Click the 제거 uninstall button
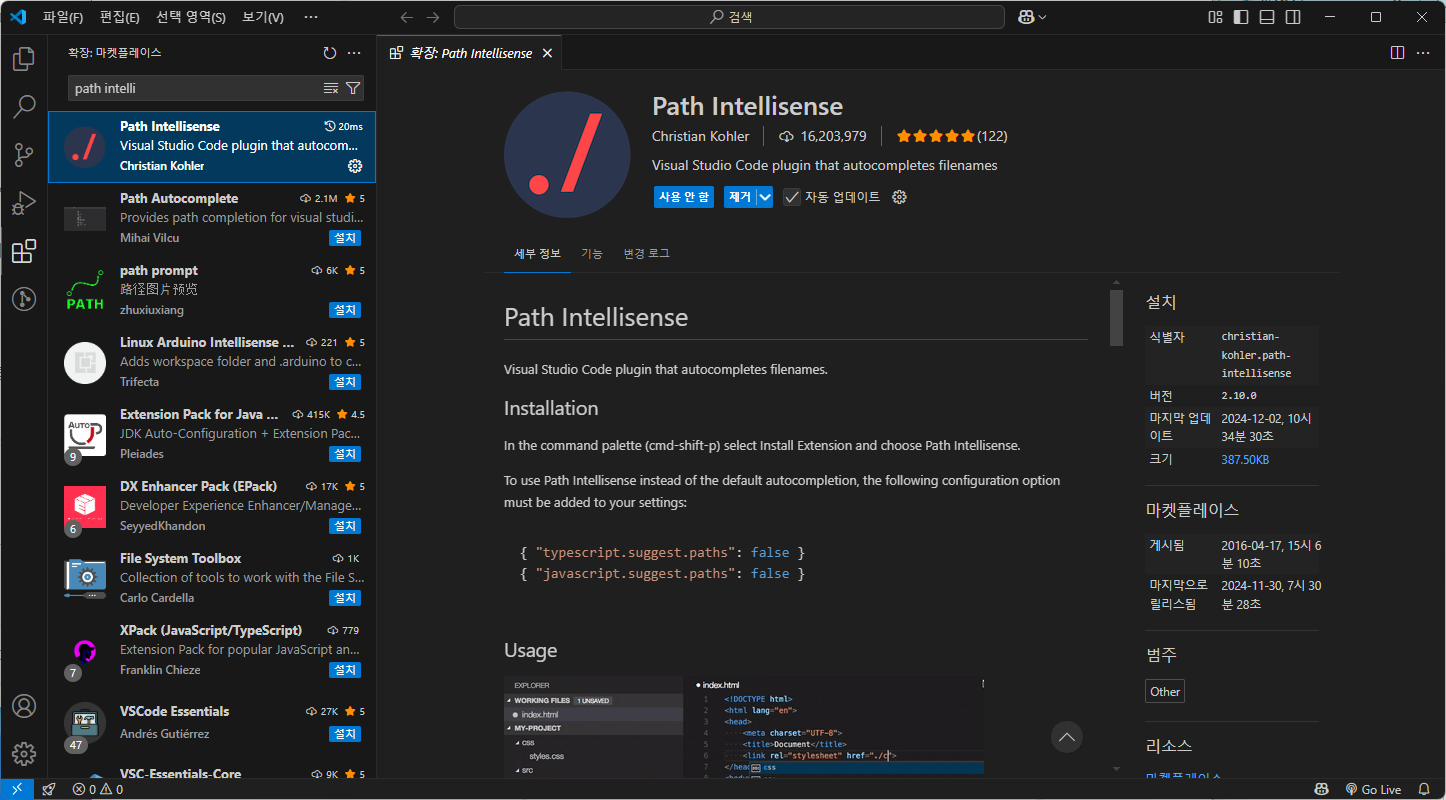 pyautogui.click(x=740, y=197)
